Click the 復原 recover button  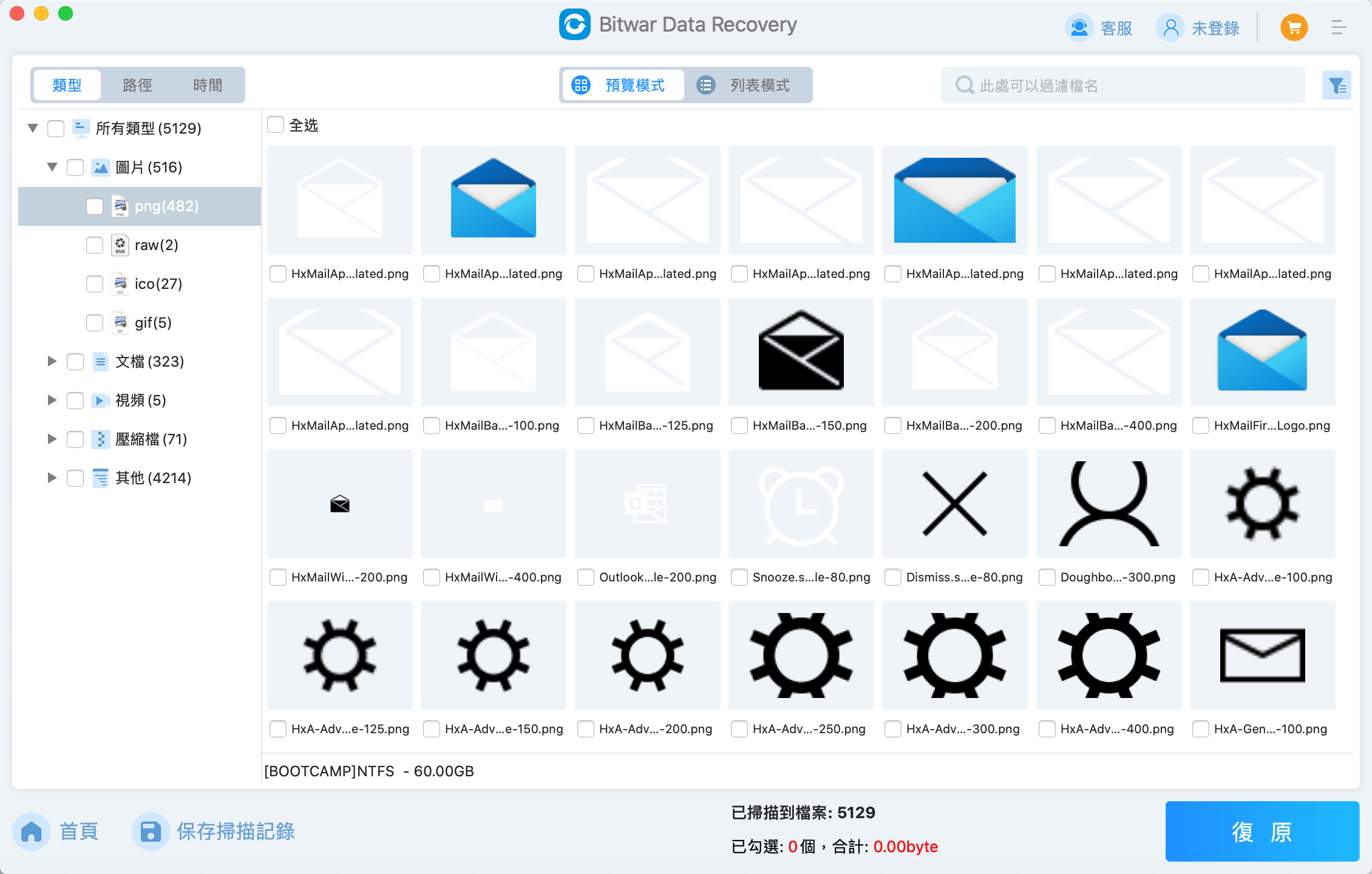(x=1262, y=832)
